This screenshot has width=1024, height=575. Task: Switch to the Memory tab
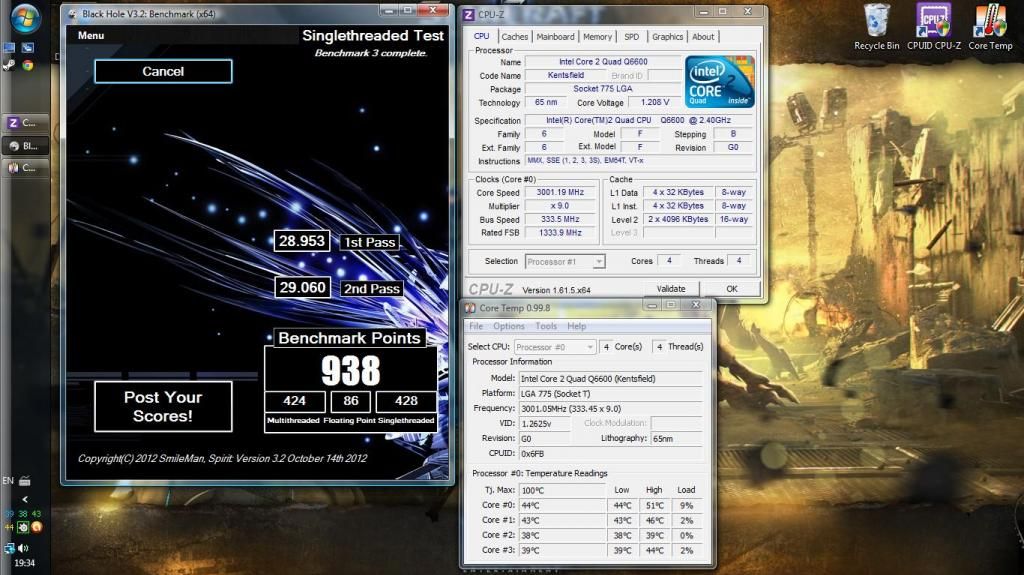pos(598,37)
